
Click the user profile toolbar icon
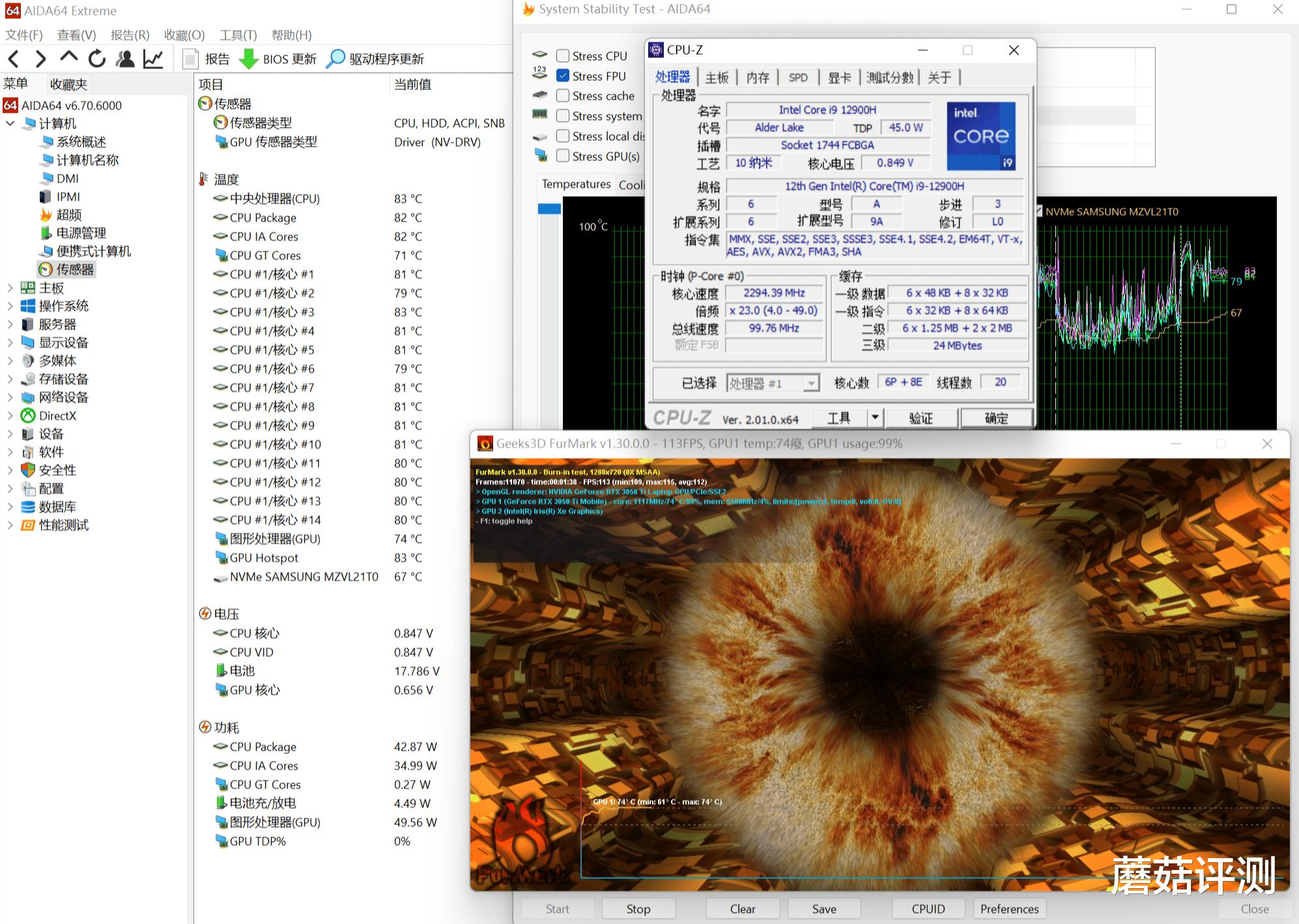pos(125,59)
